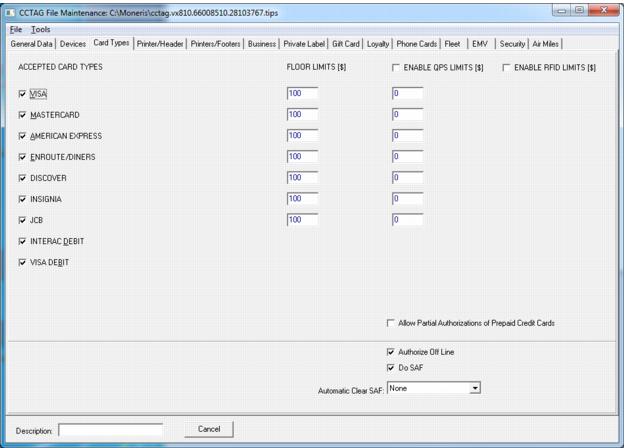Open the Gift Card tab
628x448 pixels.
click(359, 44)
